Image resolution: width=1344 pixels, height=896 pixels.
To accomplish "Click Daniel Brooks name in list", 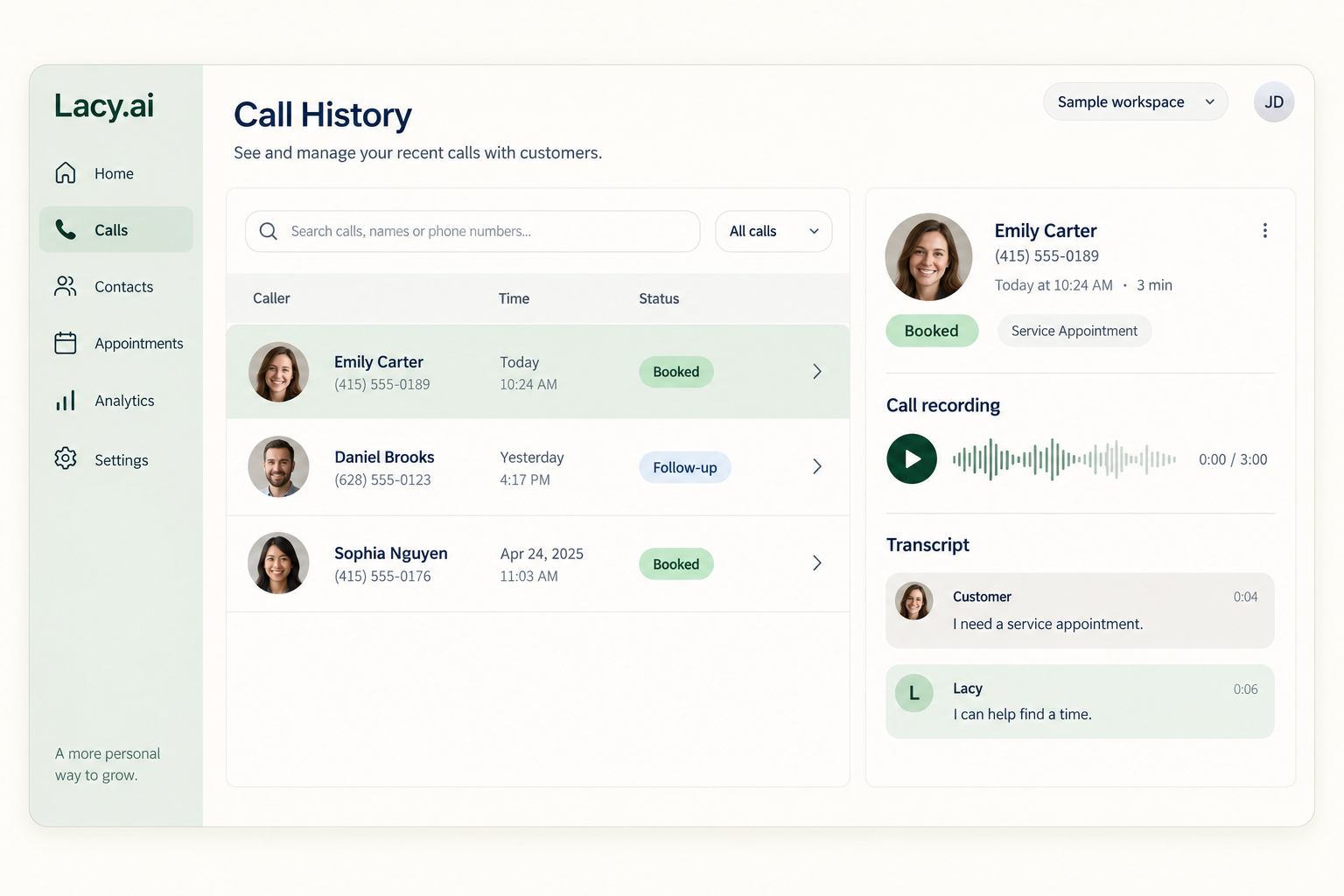I will 384,457.
